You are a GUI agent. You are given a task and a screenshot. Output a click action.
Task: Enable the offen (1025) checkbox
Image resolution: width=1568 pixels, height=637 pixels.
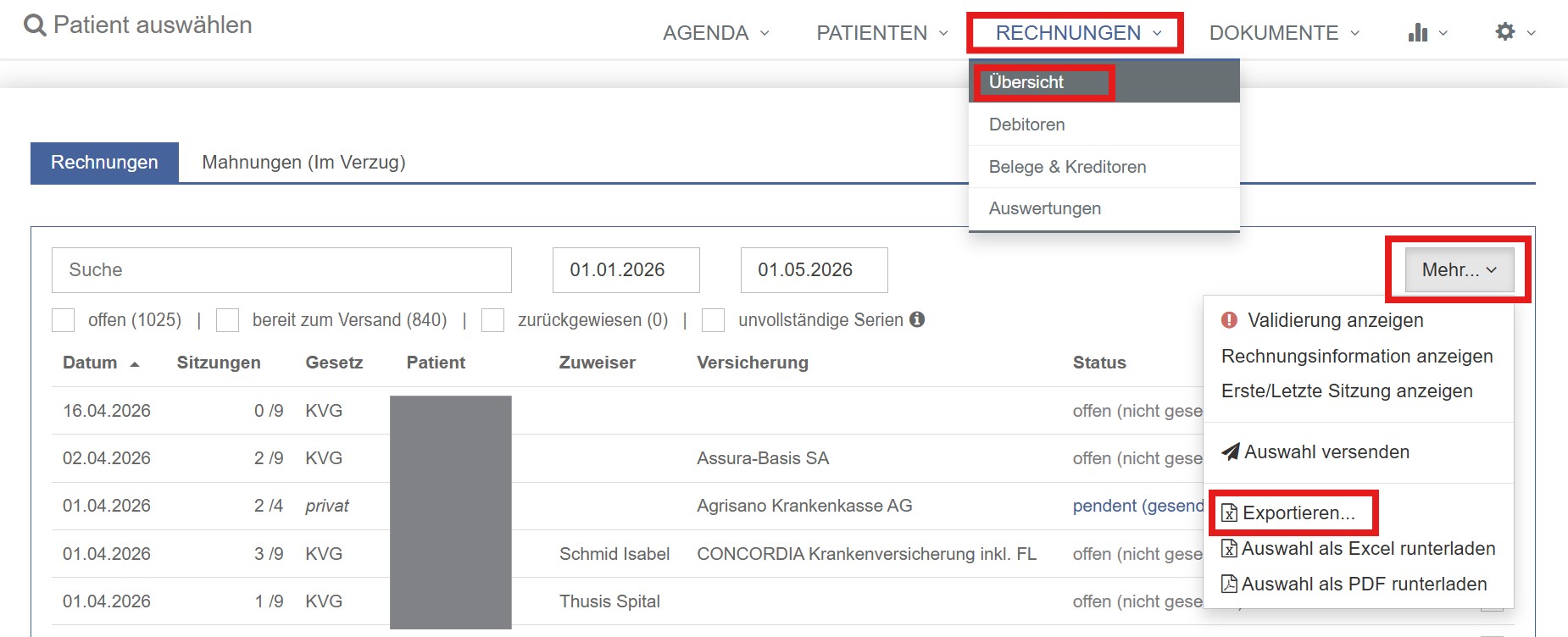64,320
